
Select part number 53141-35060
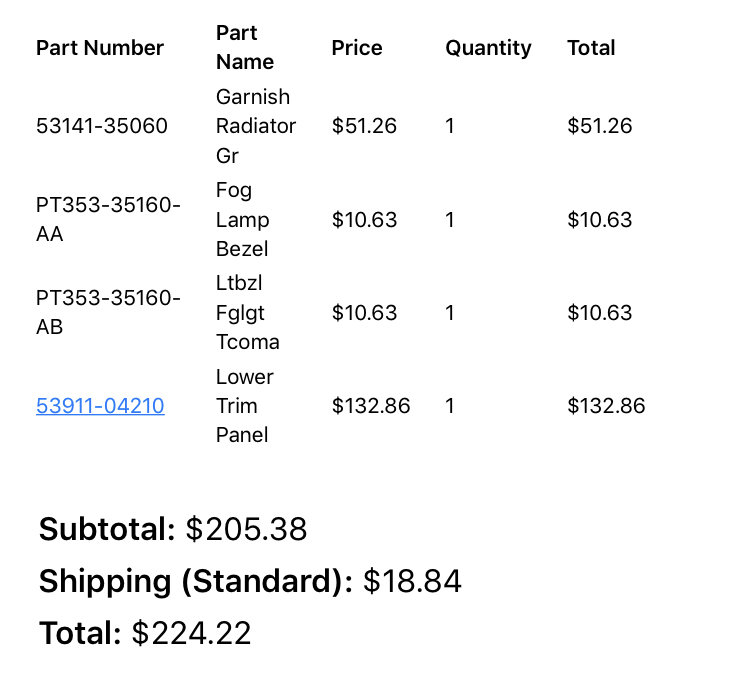[102, 126]
